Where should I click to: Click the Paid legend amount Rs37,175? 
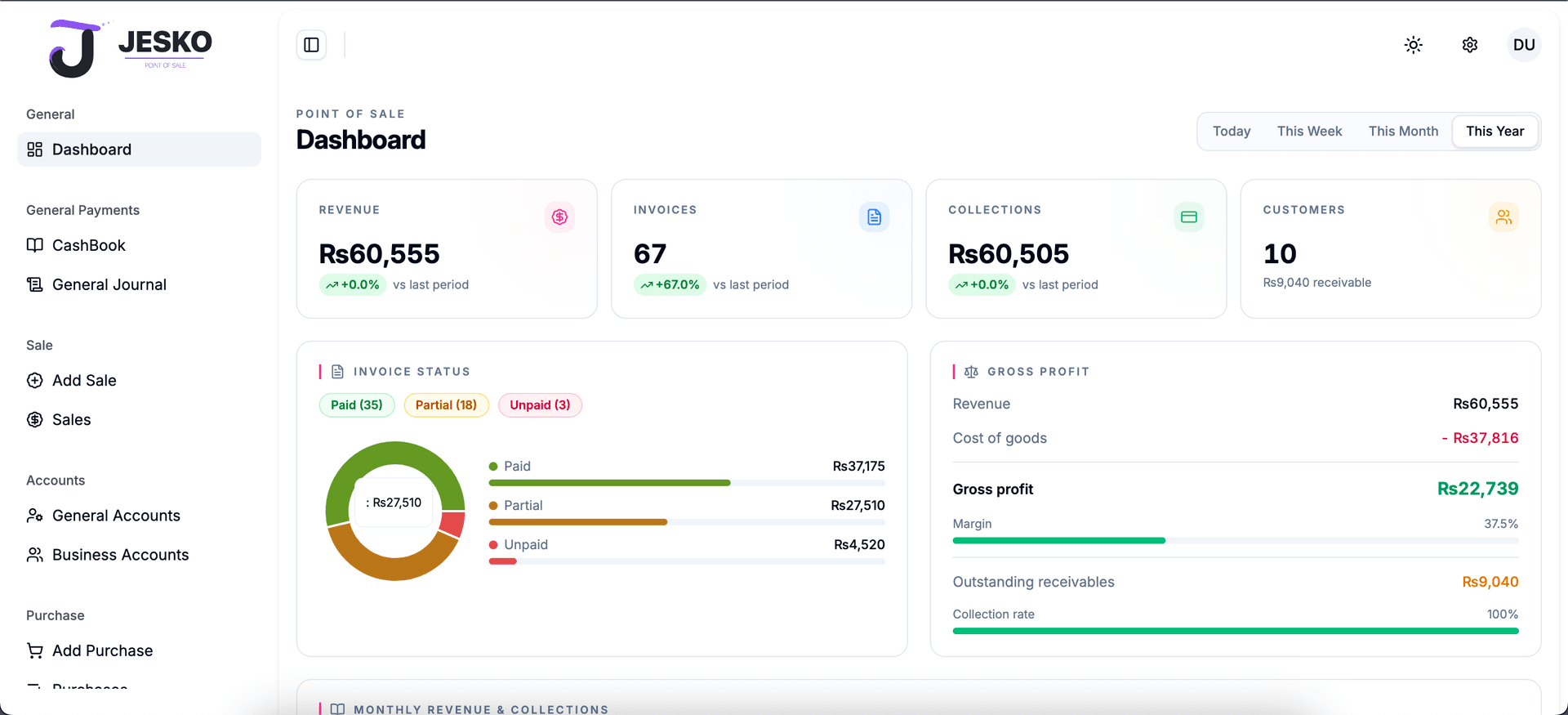(858, 467)
